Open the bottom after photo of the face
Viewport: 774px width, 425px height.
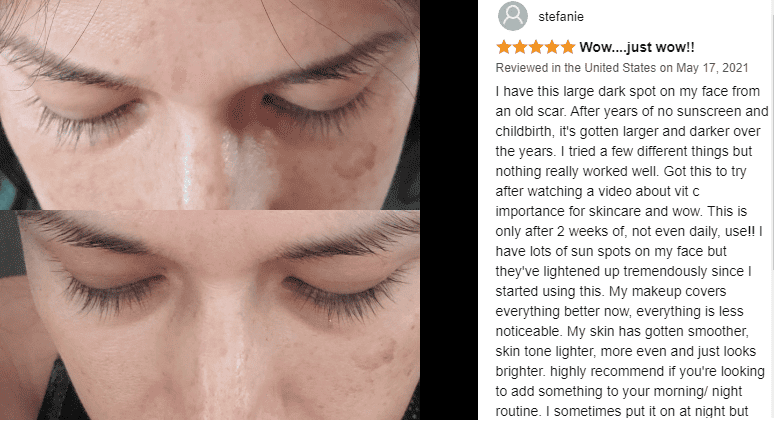point(210,315)
